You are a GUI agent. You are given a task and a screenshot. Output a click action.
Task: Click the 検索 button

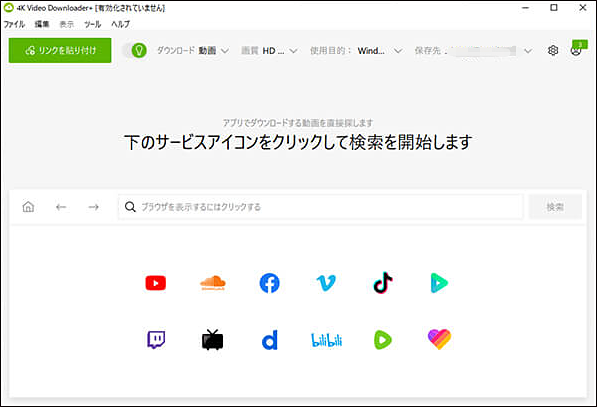tap(555, 207)
